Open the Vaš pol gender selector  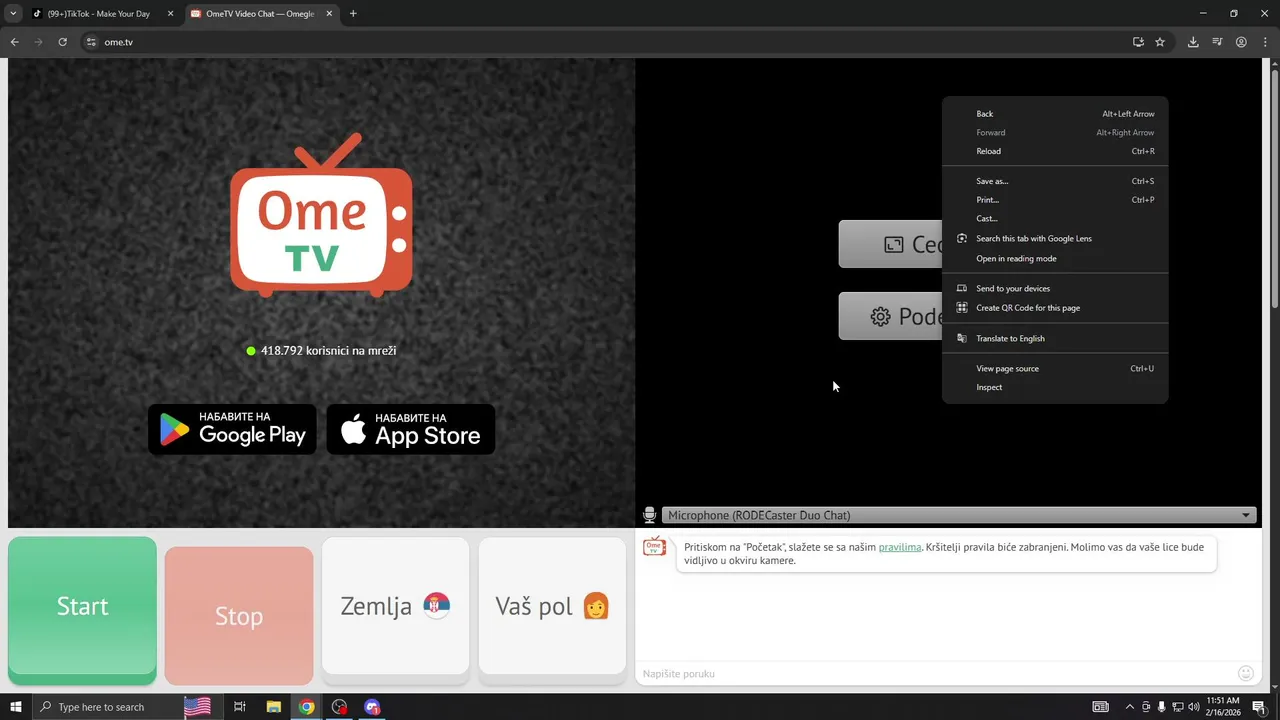[x=552, y=606]
